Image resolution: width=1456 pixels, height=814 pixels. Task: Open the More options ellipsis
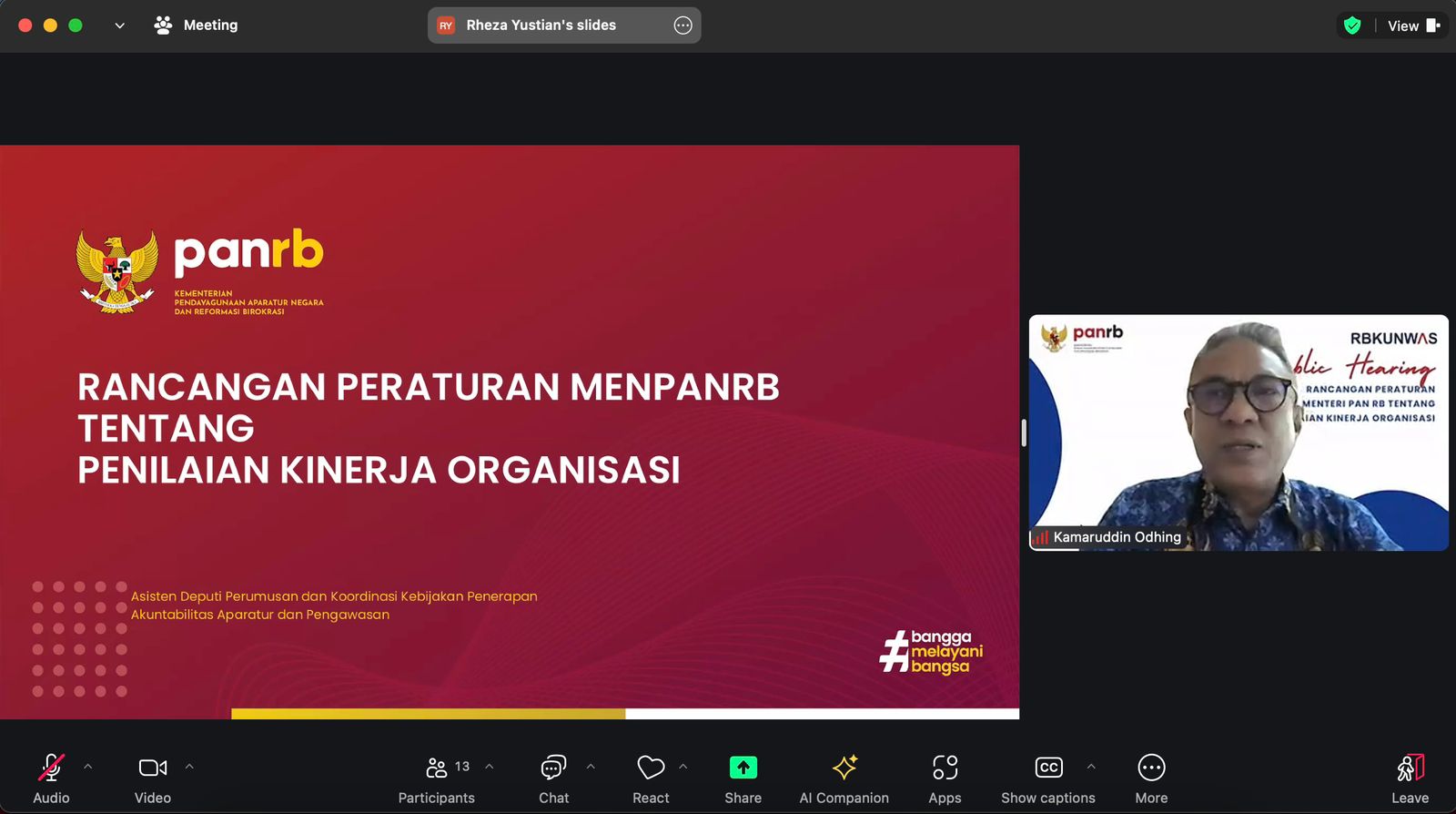pos(1151,779)
